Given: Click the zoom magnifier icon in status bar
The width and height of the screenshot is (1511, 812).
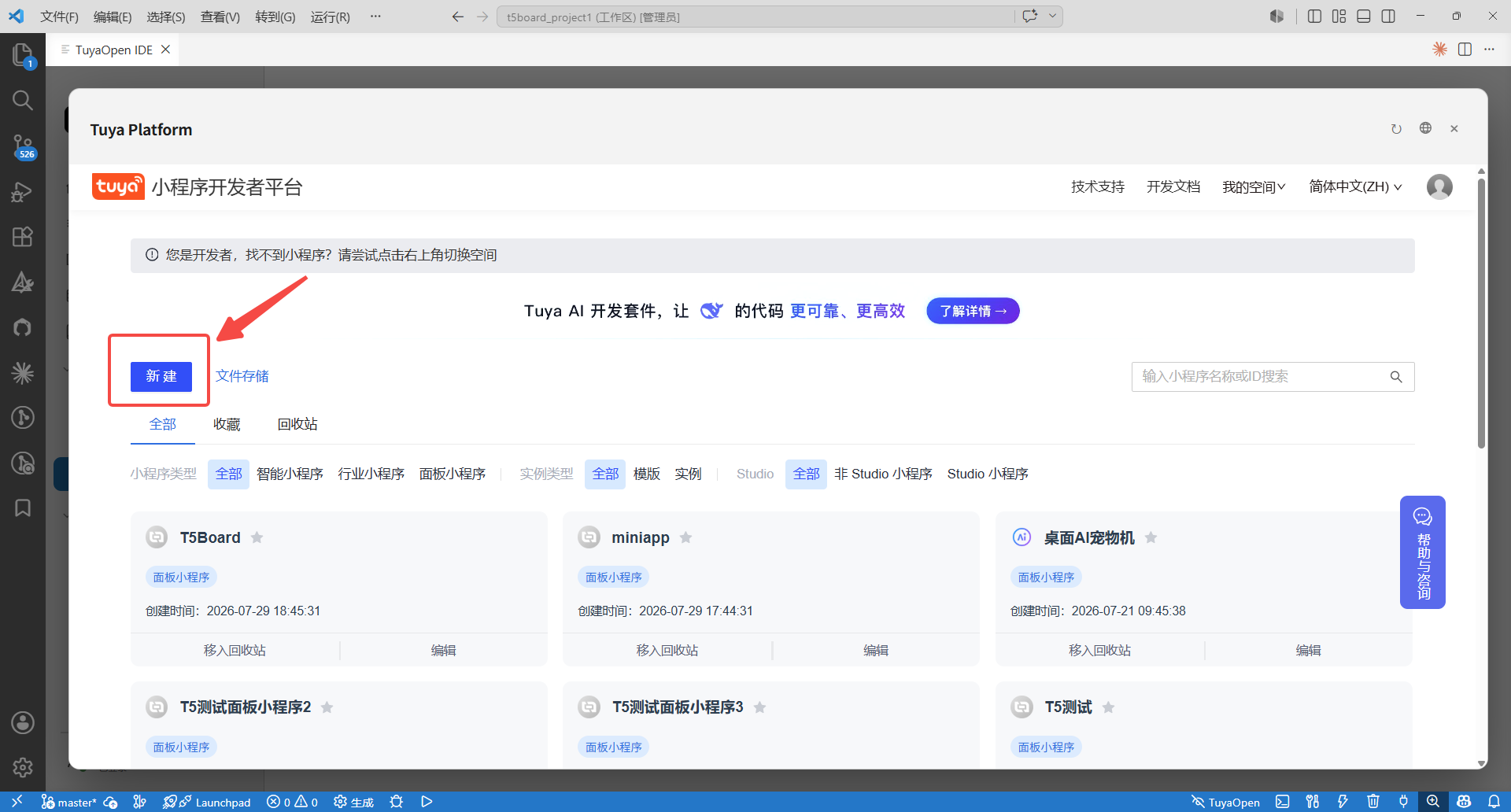Looking at the screenshot, I should (1433, 802).
